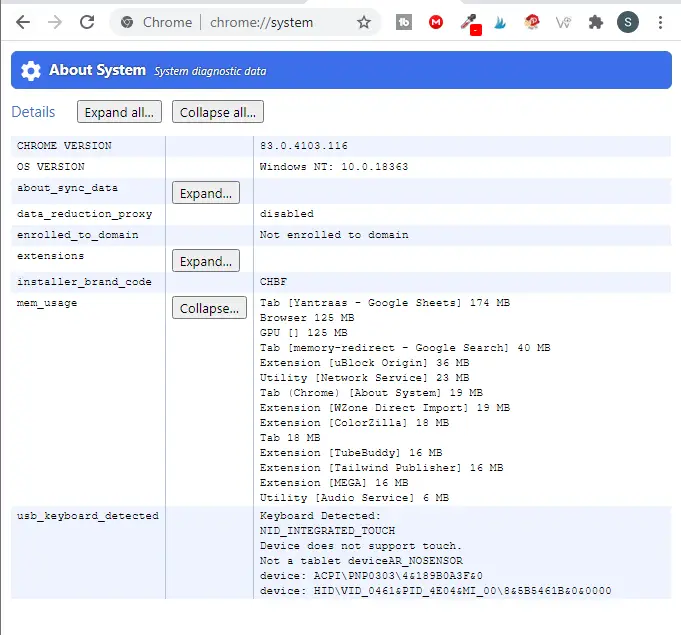Open the MEGA extension icon
Viewport: 681px width, 635px height.
coord(436,22)
